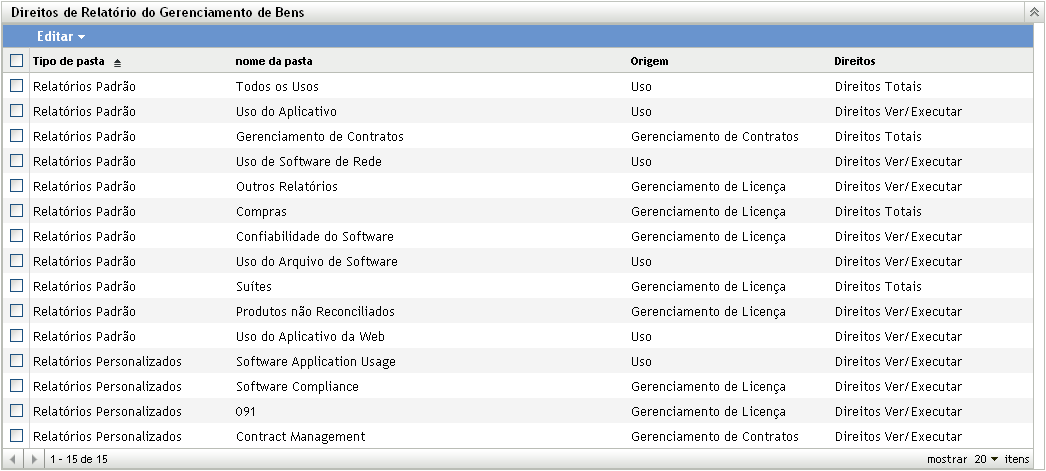The image size is (1046, 471).
Task: Check the Compras row checkbox
Action: [16, 211]
